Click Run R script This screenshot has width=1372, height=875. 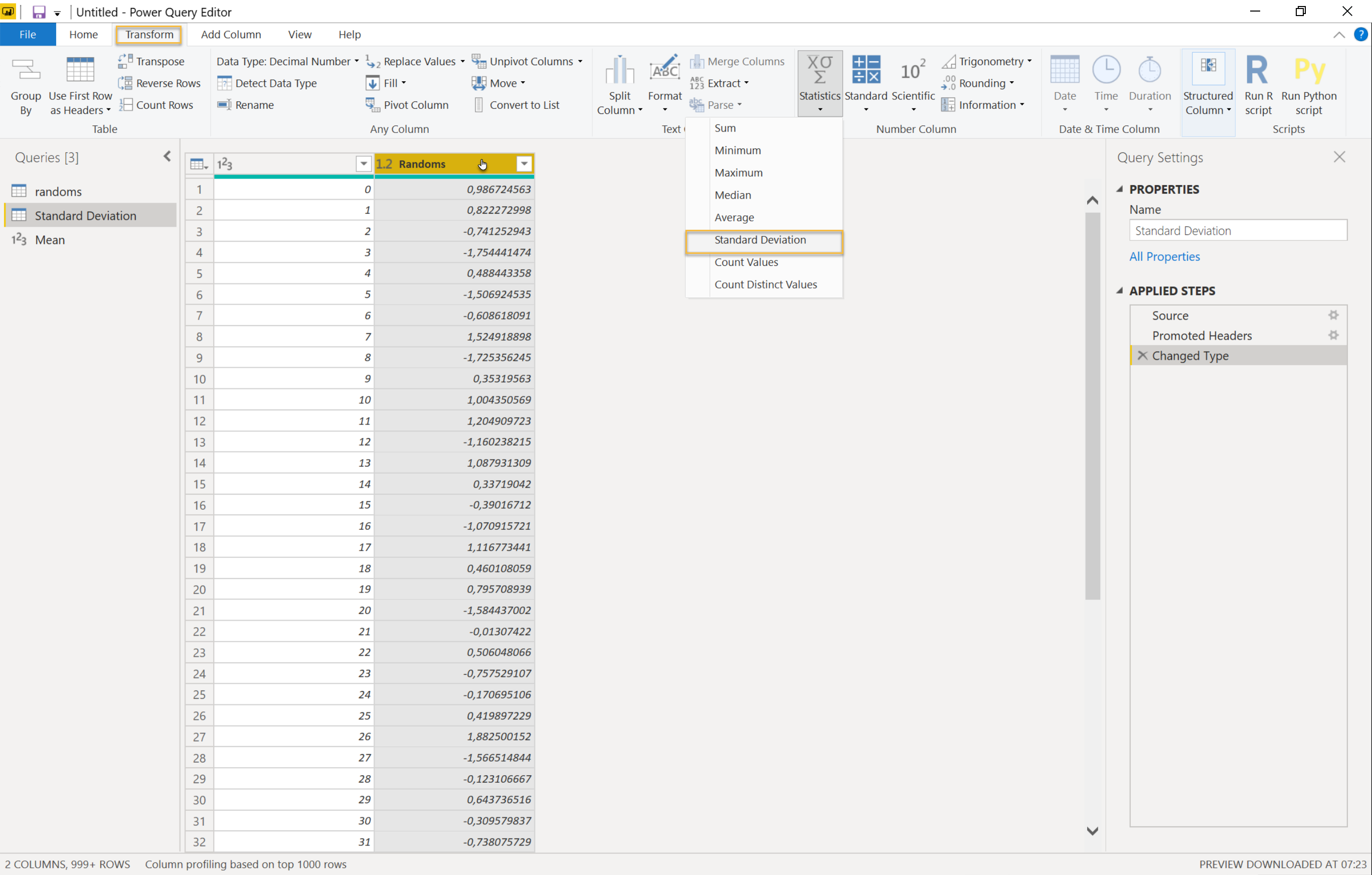point(1258,85)
